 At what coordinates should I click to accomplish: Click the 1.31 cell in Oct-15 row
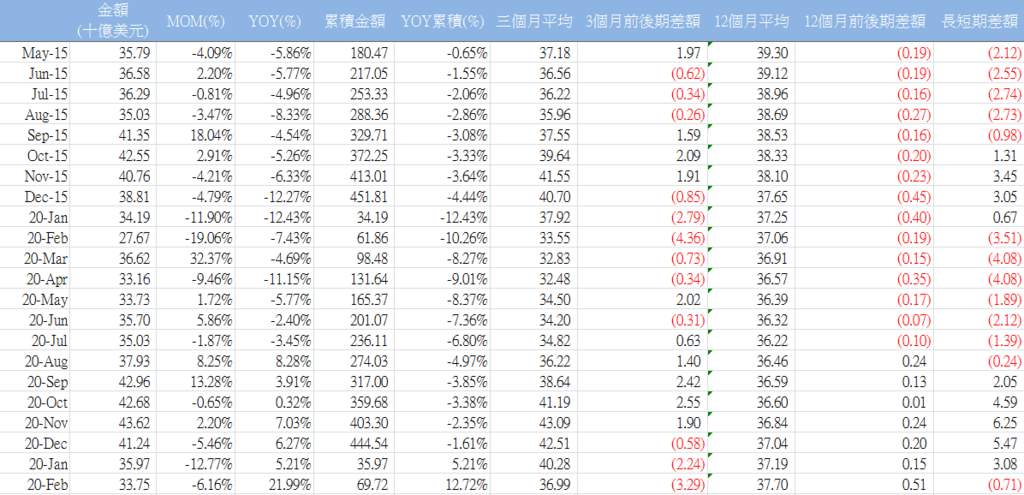point(1006,155)
